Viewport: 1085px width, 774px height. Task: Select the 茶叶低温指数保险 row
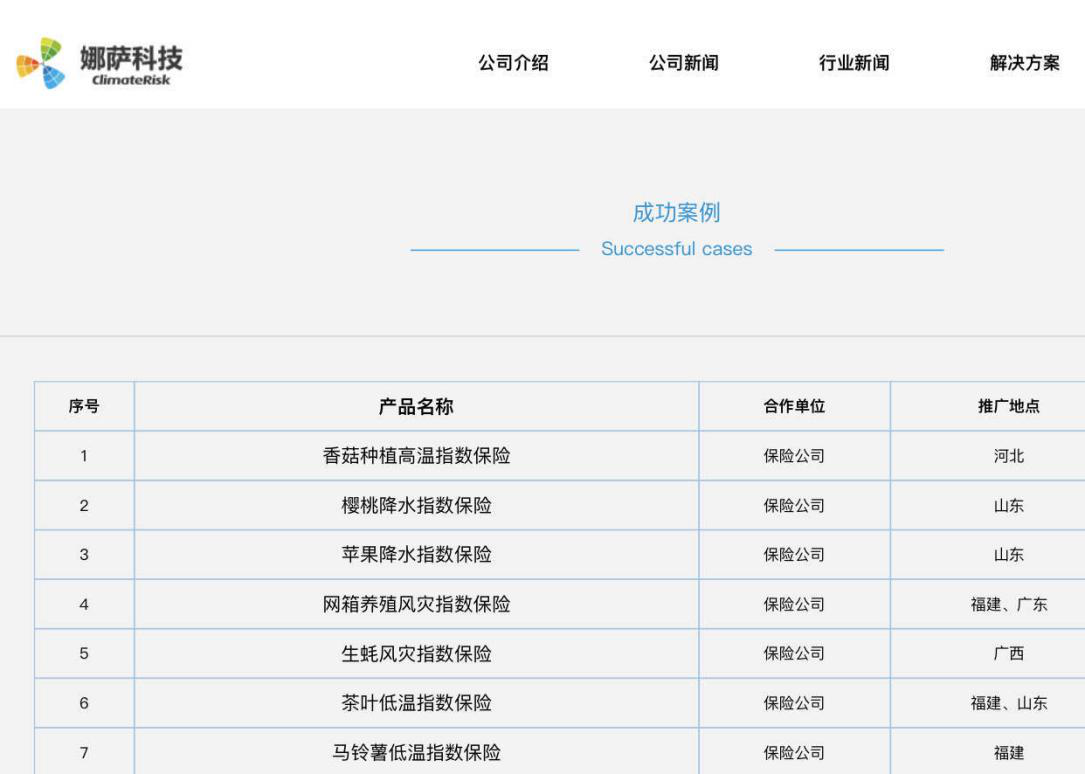pos(416,703)
